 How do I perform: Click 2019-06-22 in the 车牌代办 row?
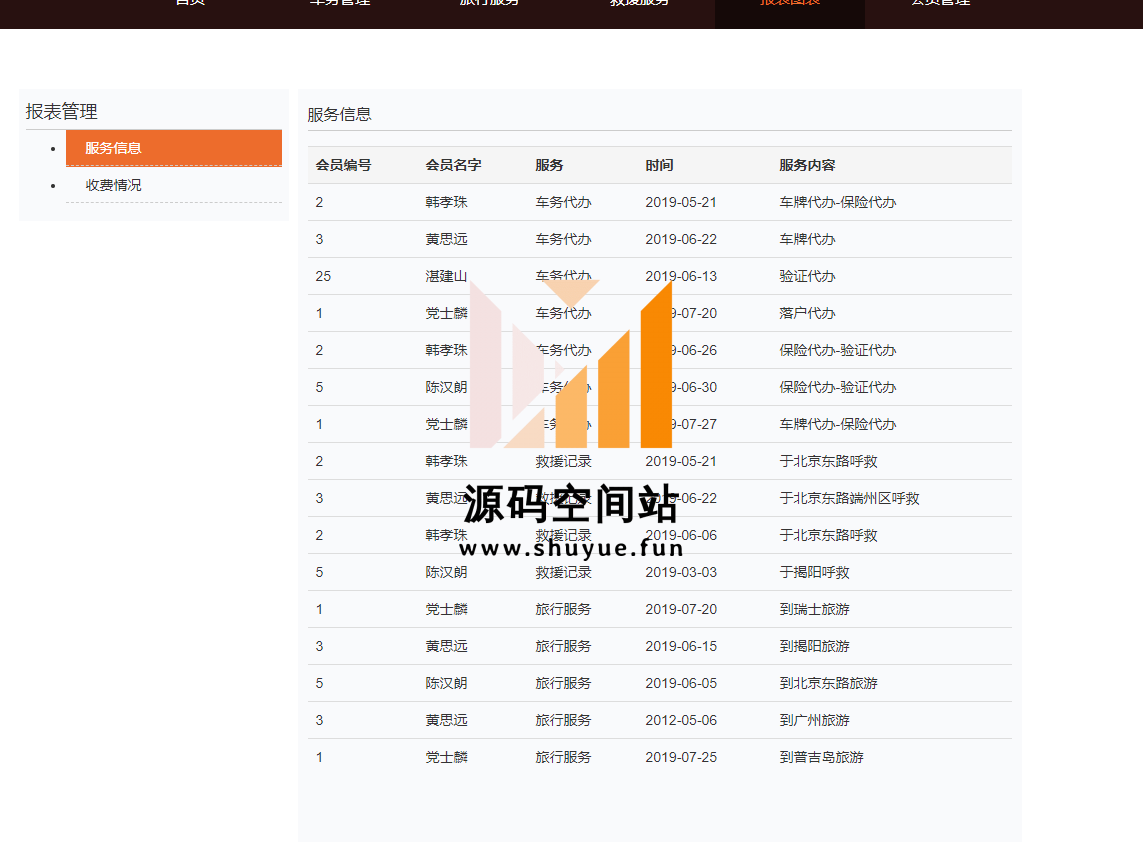681,239
